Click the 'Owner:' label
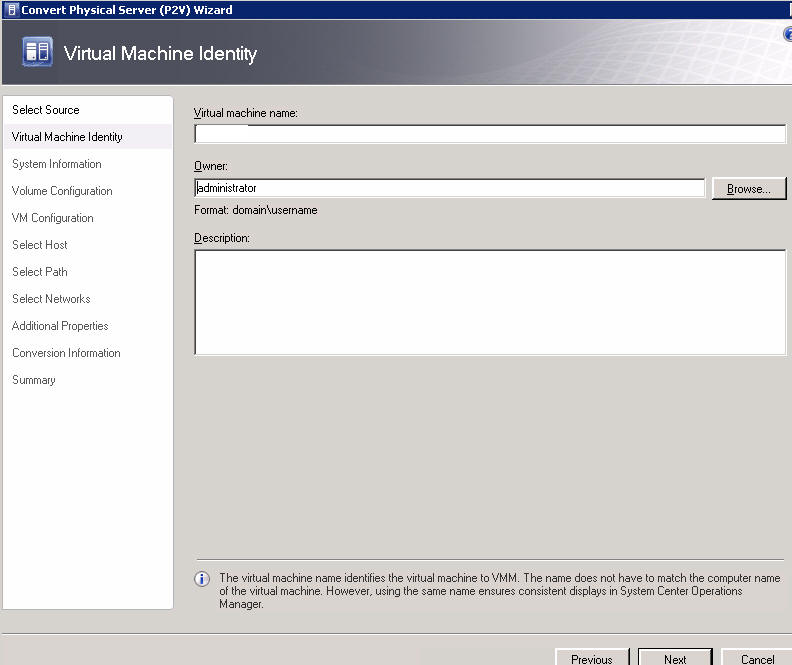792x665 pixels. (x=211, y=166)
